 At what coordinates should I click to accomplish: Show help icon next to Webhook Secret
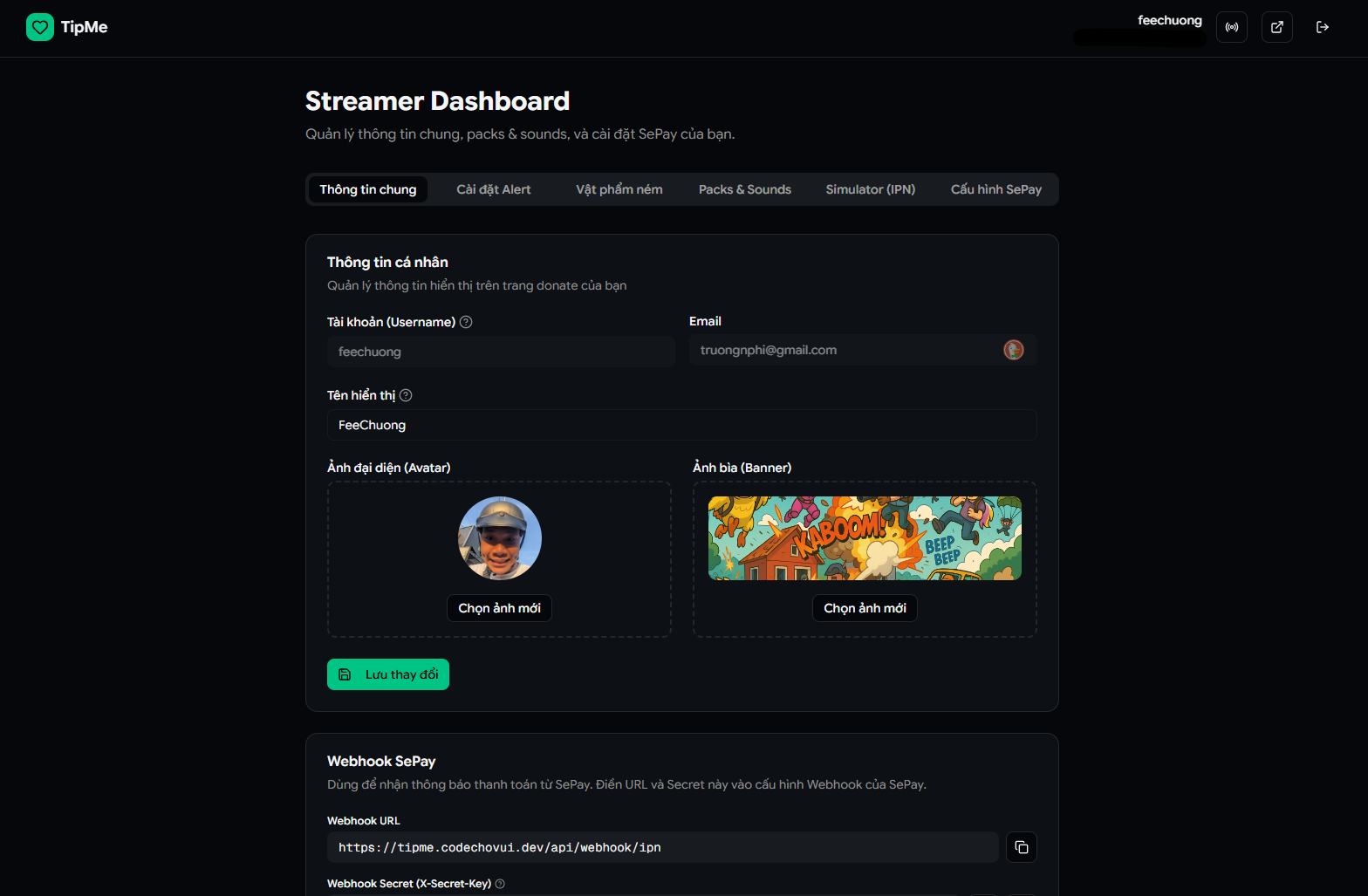coord(500,884)
